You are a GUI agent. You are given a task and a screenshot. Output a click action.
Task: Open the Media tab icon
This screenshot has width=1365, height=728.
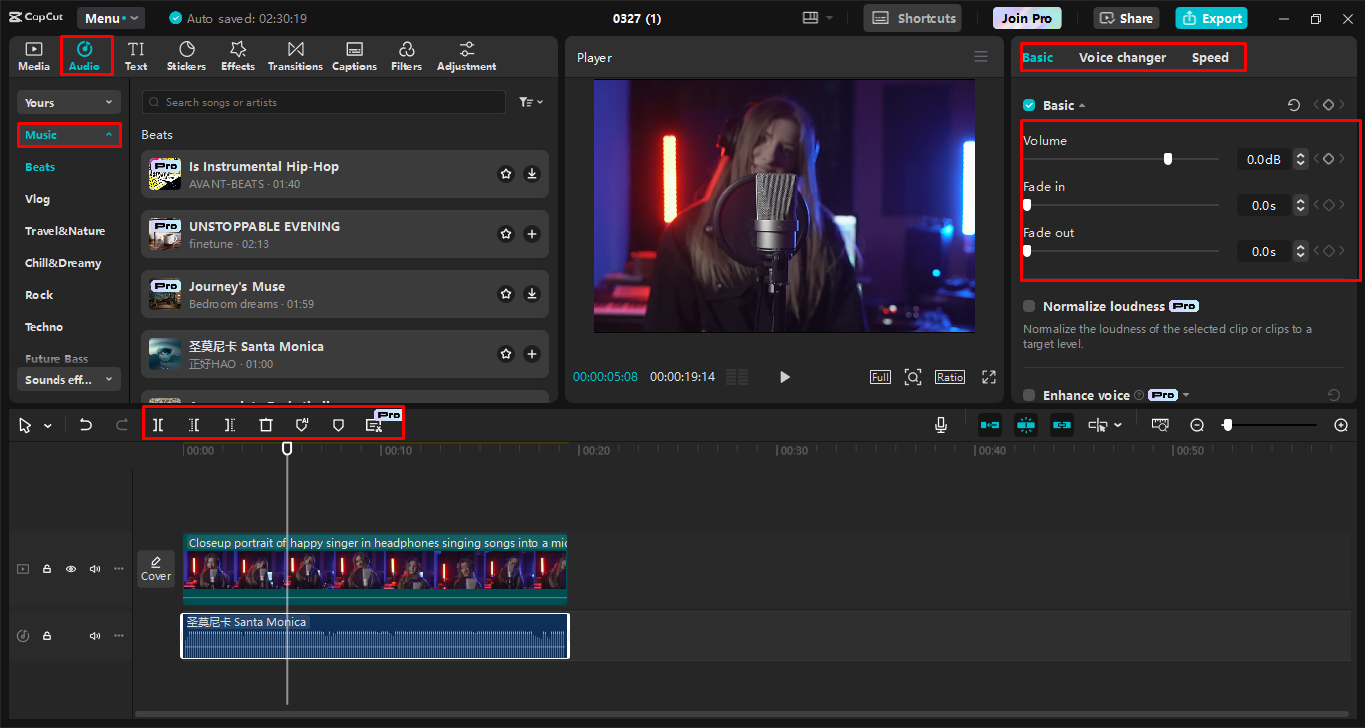(x=34, y=56)
